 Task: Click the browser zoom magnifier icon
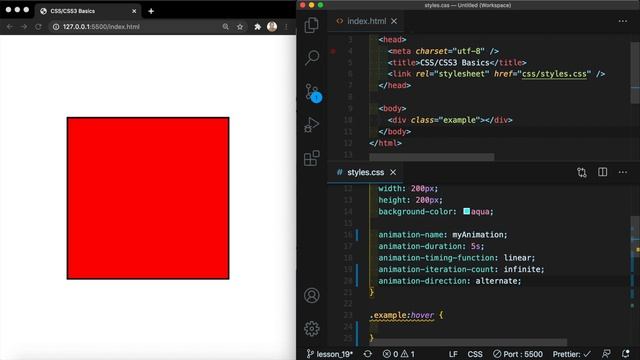pyautogui.click(x=225, y=27)
